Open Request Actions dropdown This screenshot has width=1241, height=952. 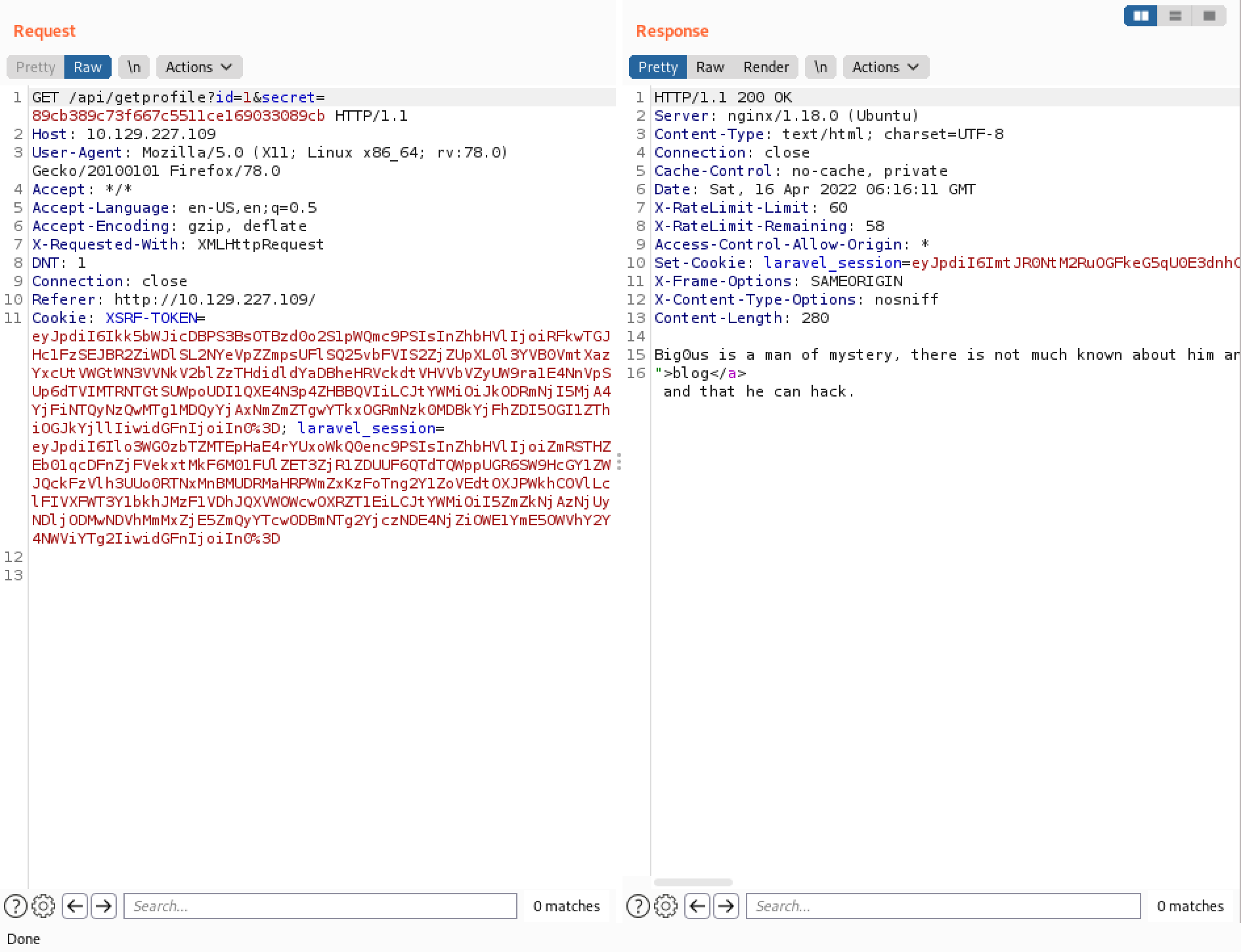[199, 67]
